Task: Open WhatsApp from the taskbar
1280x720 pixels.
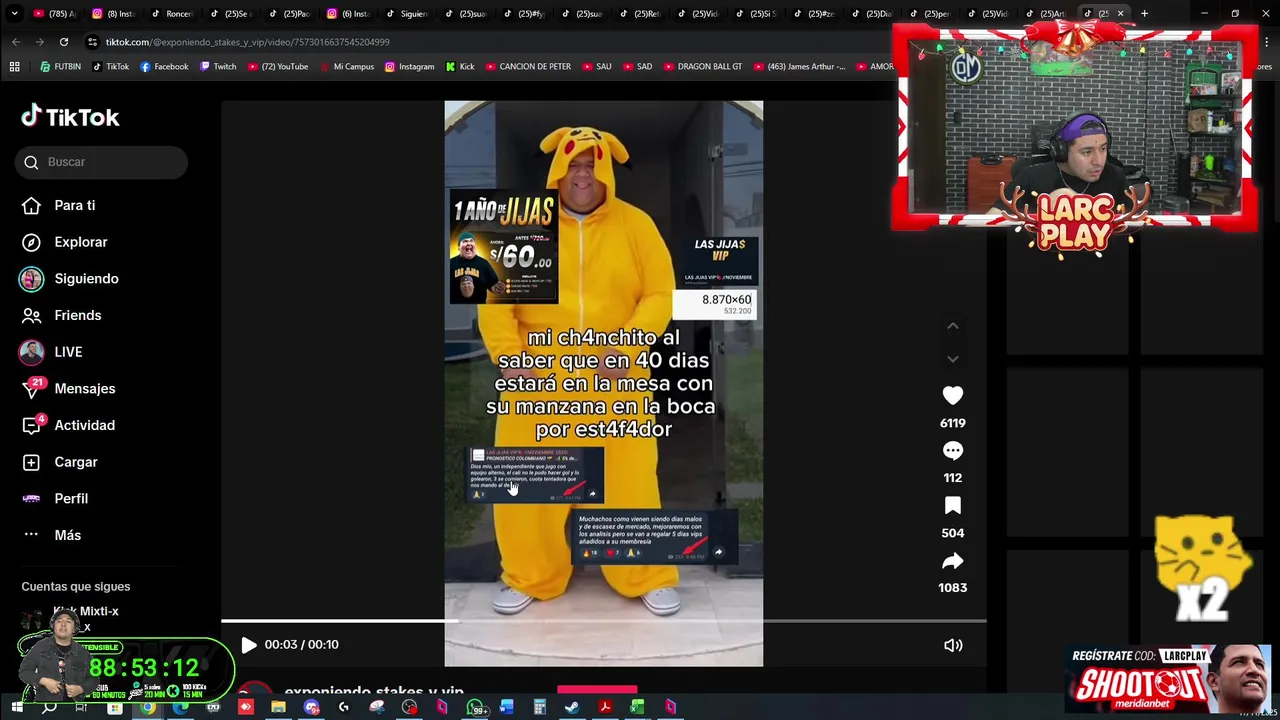Action: (x=475, y=707)
